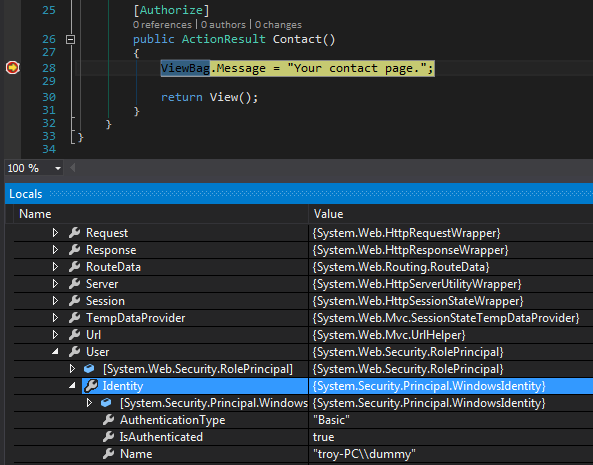
Task: Click the wrench icon beside RouteData
Action: pos(75,267)
